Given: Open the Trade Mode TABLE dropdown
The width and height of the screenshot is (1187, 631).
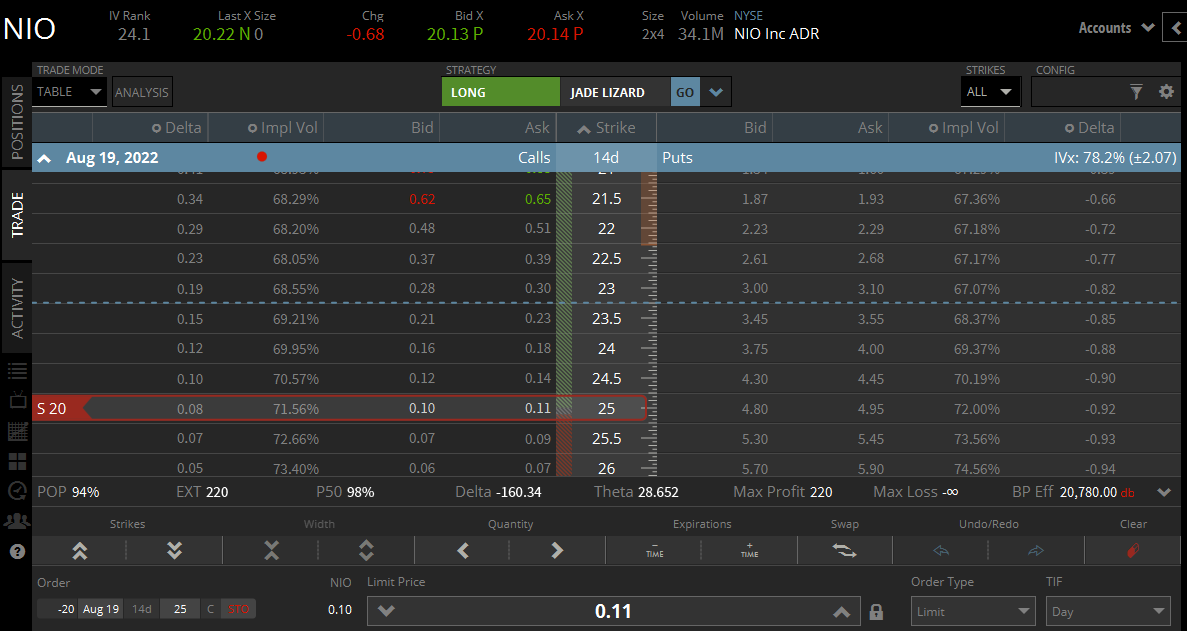Looking at the screenshot, I should tap(70, 92).
